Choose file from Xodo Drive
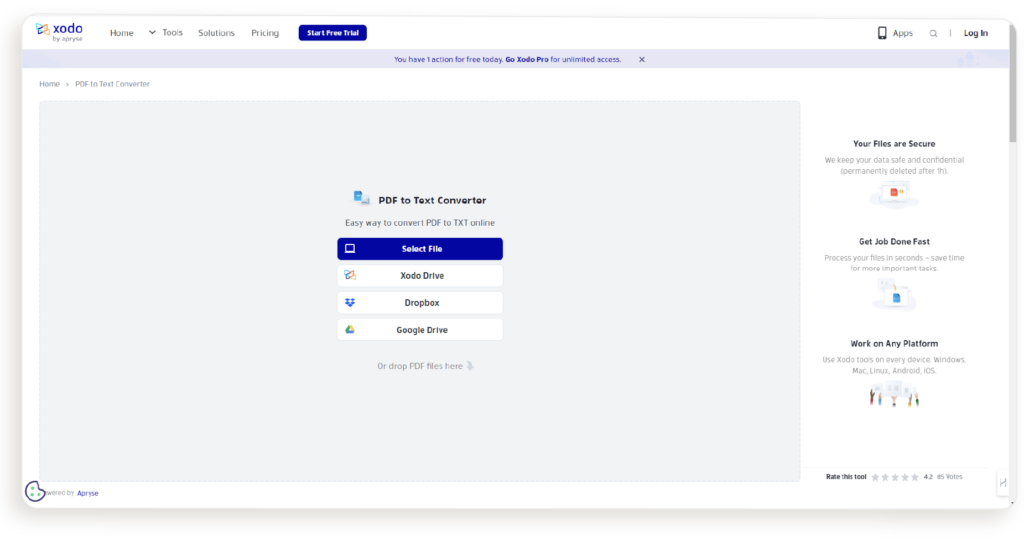 [x=420, y=276]
